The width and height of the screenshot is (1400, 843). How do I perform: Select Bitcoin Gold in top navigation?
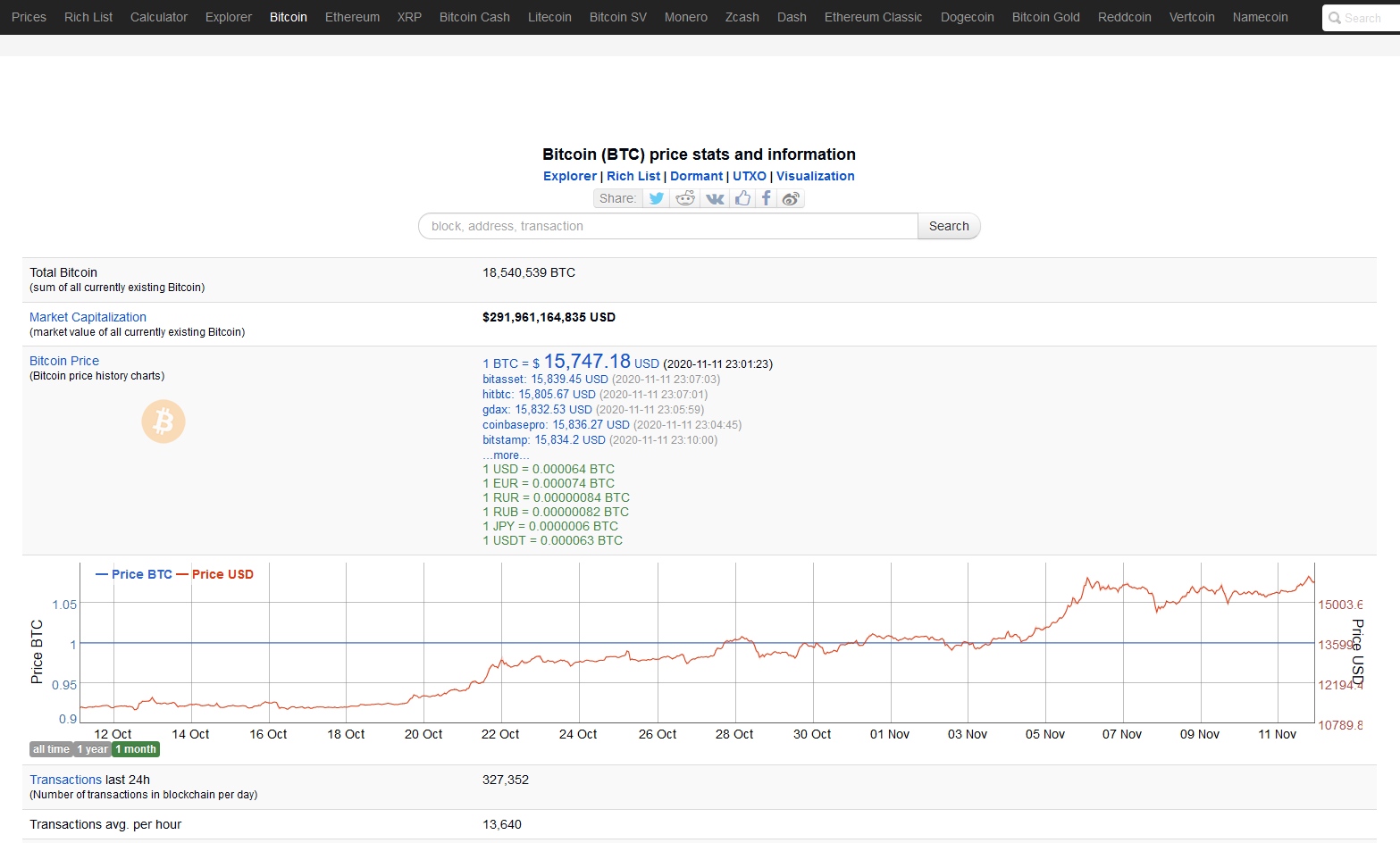1046,17
